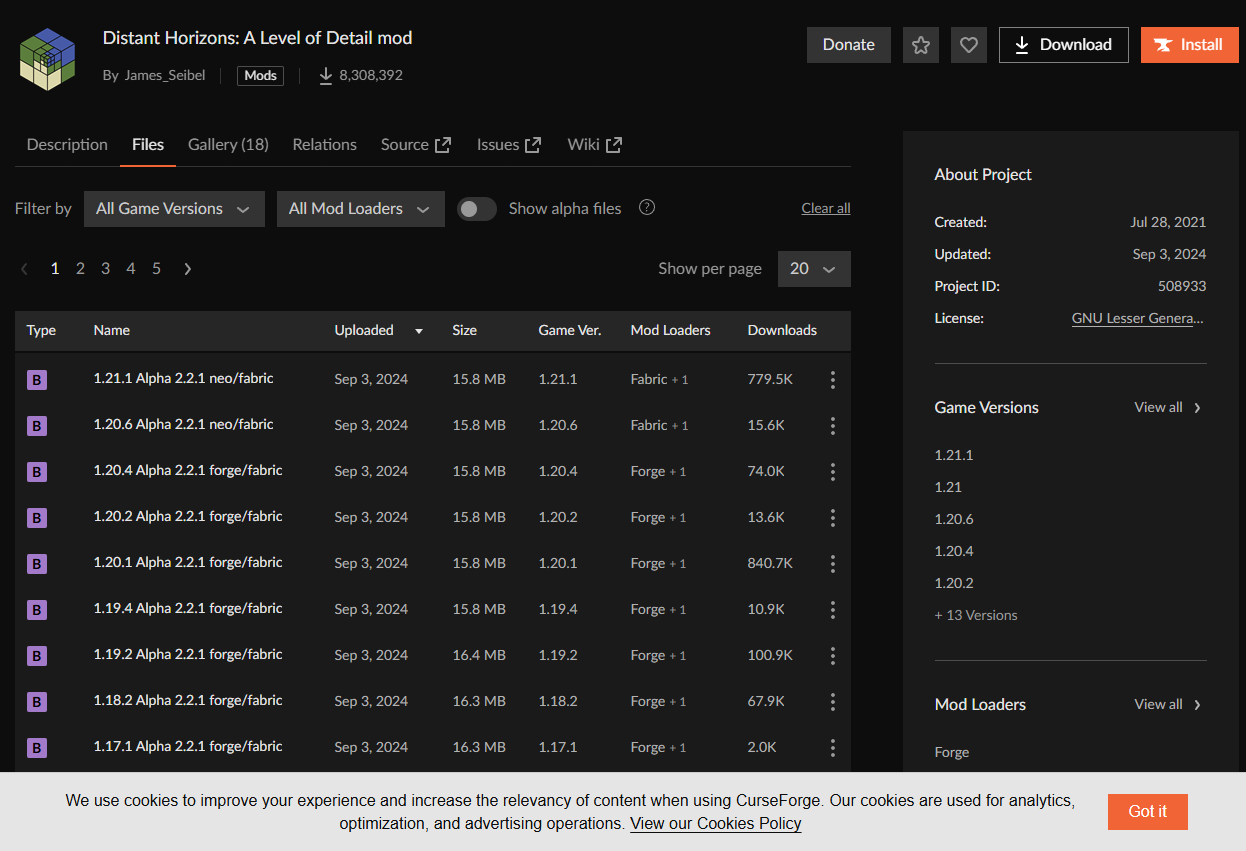Switch to the Description tab
The image size is (1246, 851).
(x=67, y=145)
